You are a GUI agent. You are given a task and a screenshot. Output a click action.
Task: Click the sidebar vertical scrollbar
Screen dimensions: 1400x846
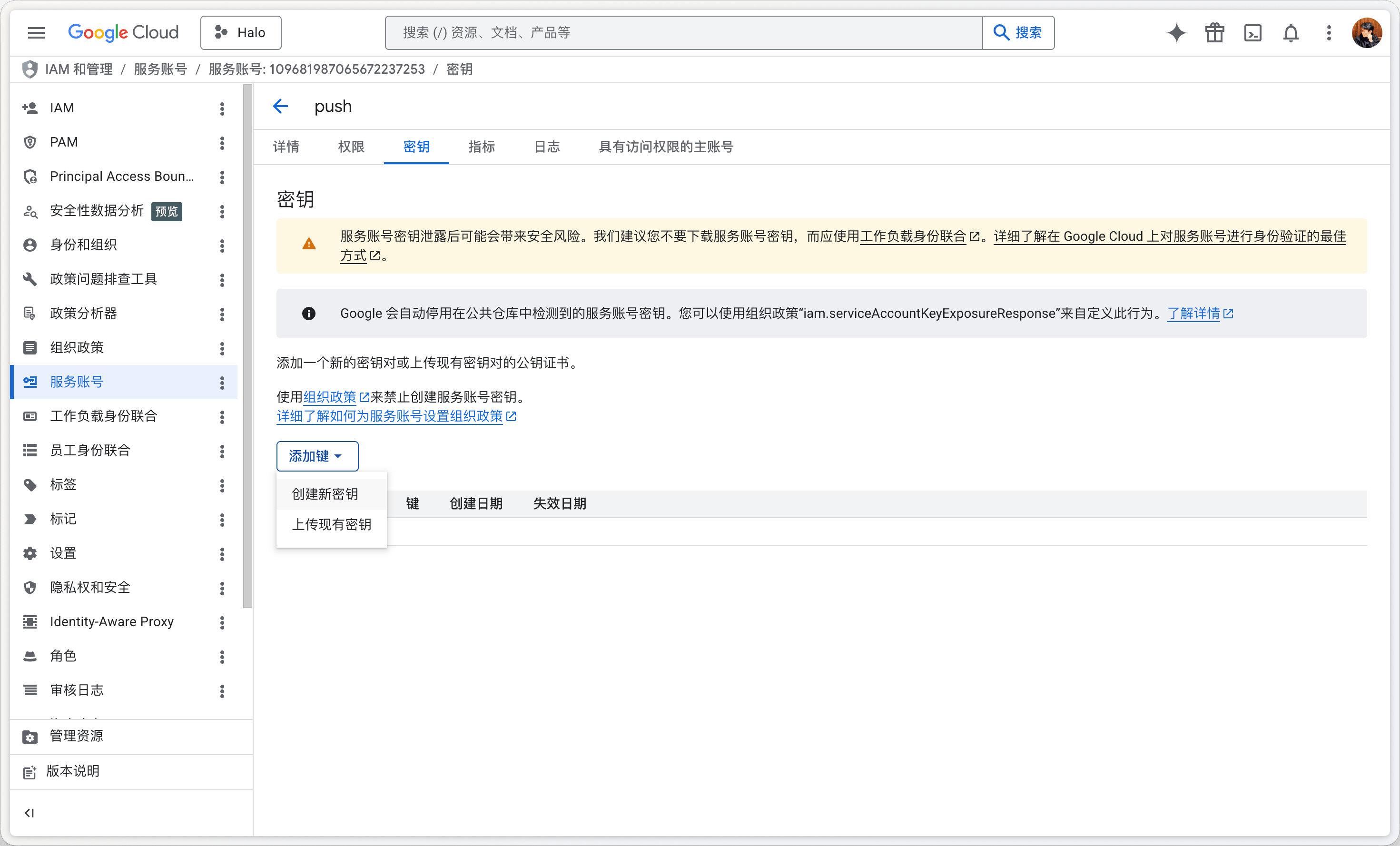coord(247,346)
